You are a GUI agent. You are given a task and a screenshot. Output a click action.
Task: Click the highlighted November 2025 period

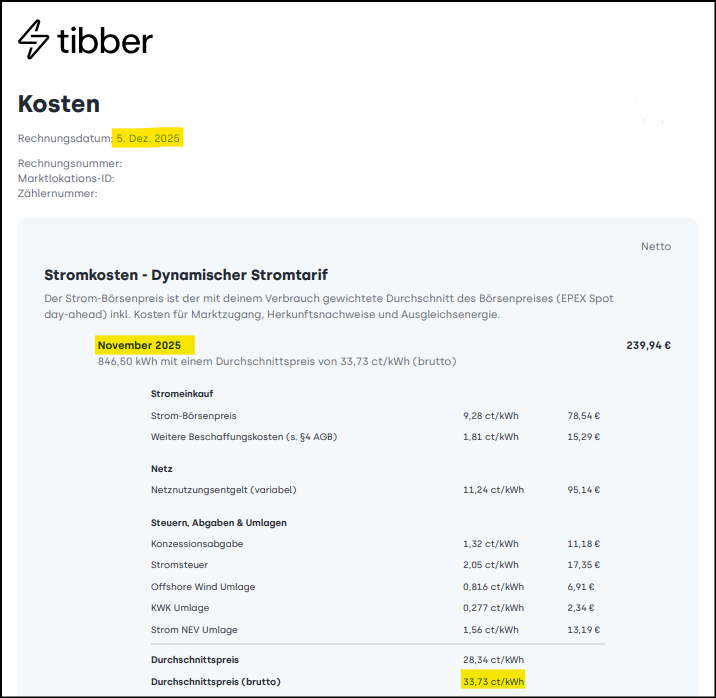coord(139,345)
